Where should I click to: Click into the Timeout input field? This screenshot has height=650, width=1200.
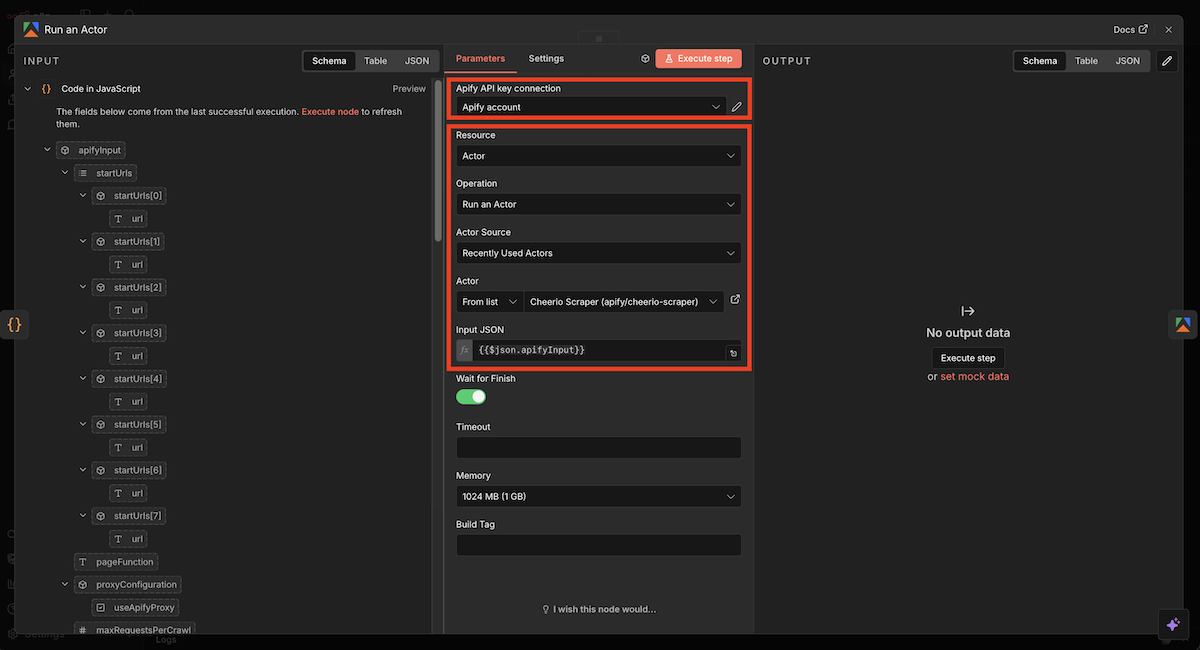tap(598, 448)
